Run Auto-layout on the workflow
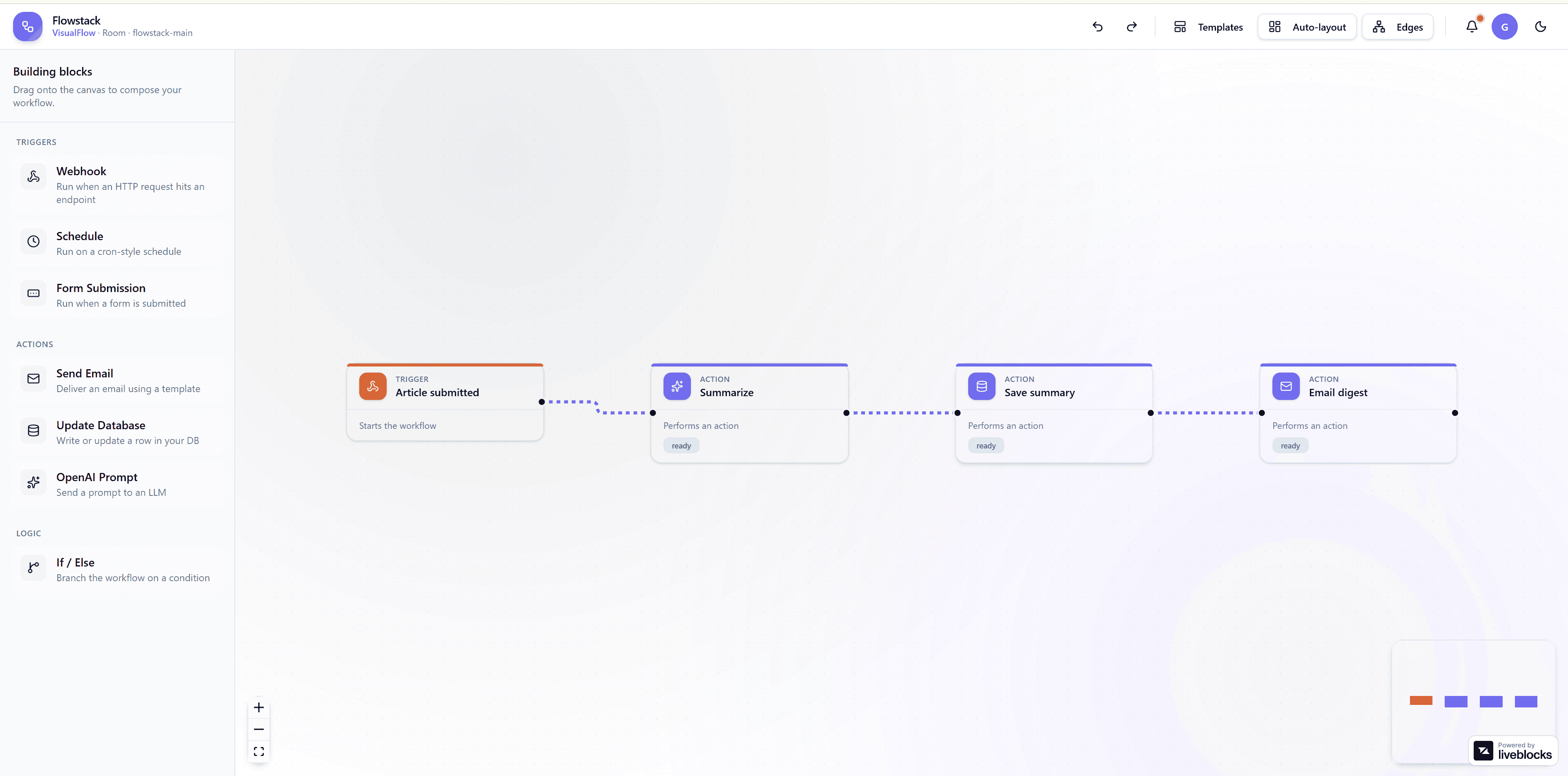 coord(1307,27)
